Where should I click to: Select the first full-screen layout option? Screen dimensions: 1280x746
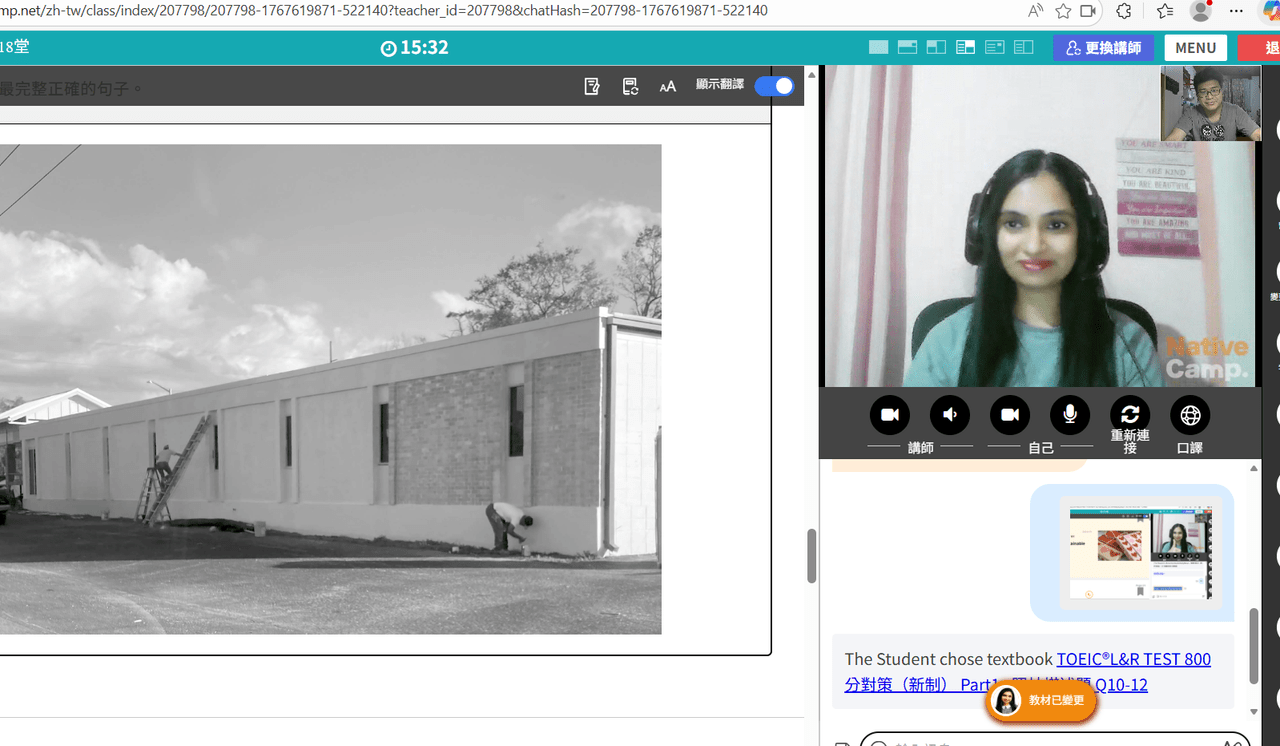tap(878, 47)
